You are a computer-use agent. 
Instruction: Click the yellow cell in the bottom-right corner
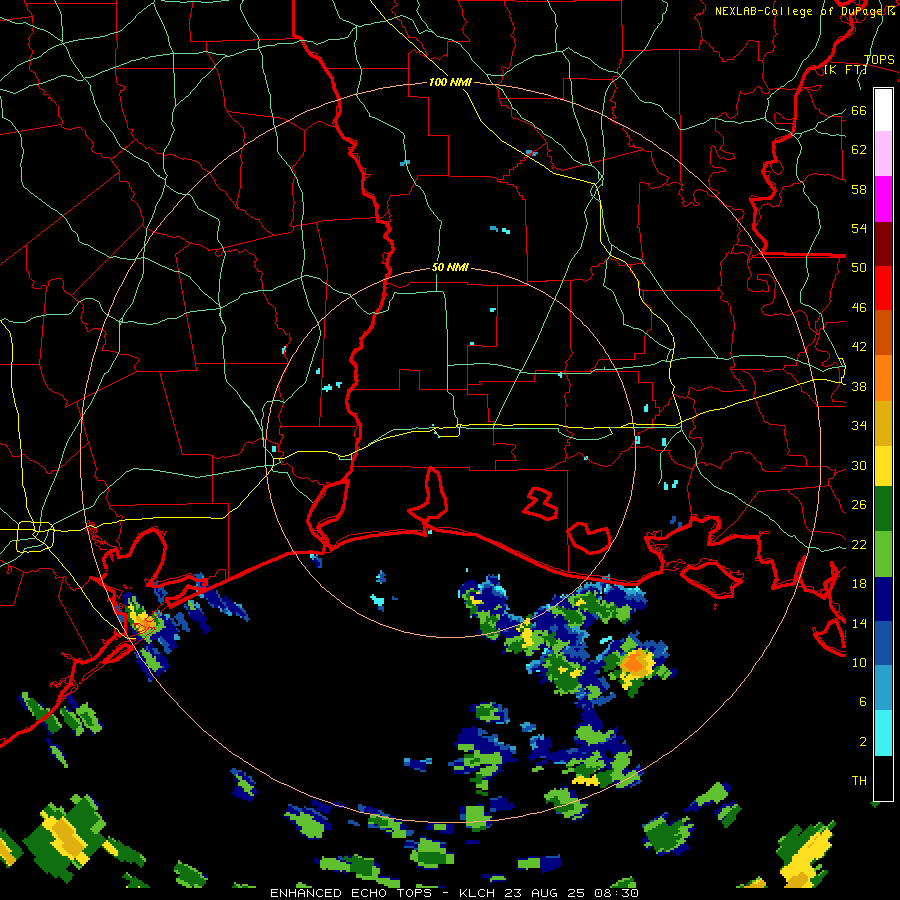(806, 858)
